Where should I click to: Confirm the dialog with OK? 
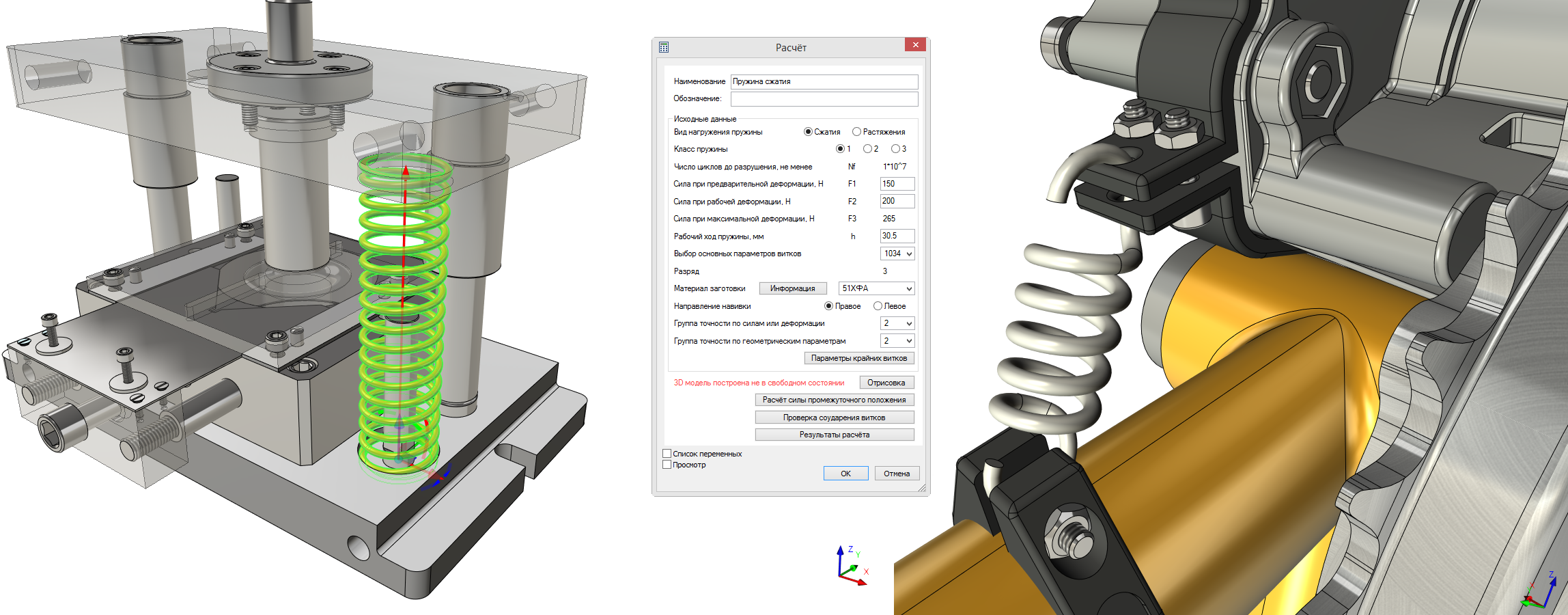pyautogui.click(x=845, y=474)
